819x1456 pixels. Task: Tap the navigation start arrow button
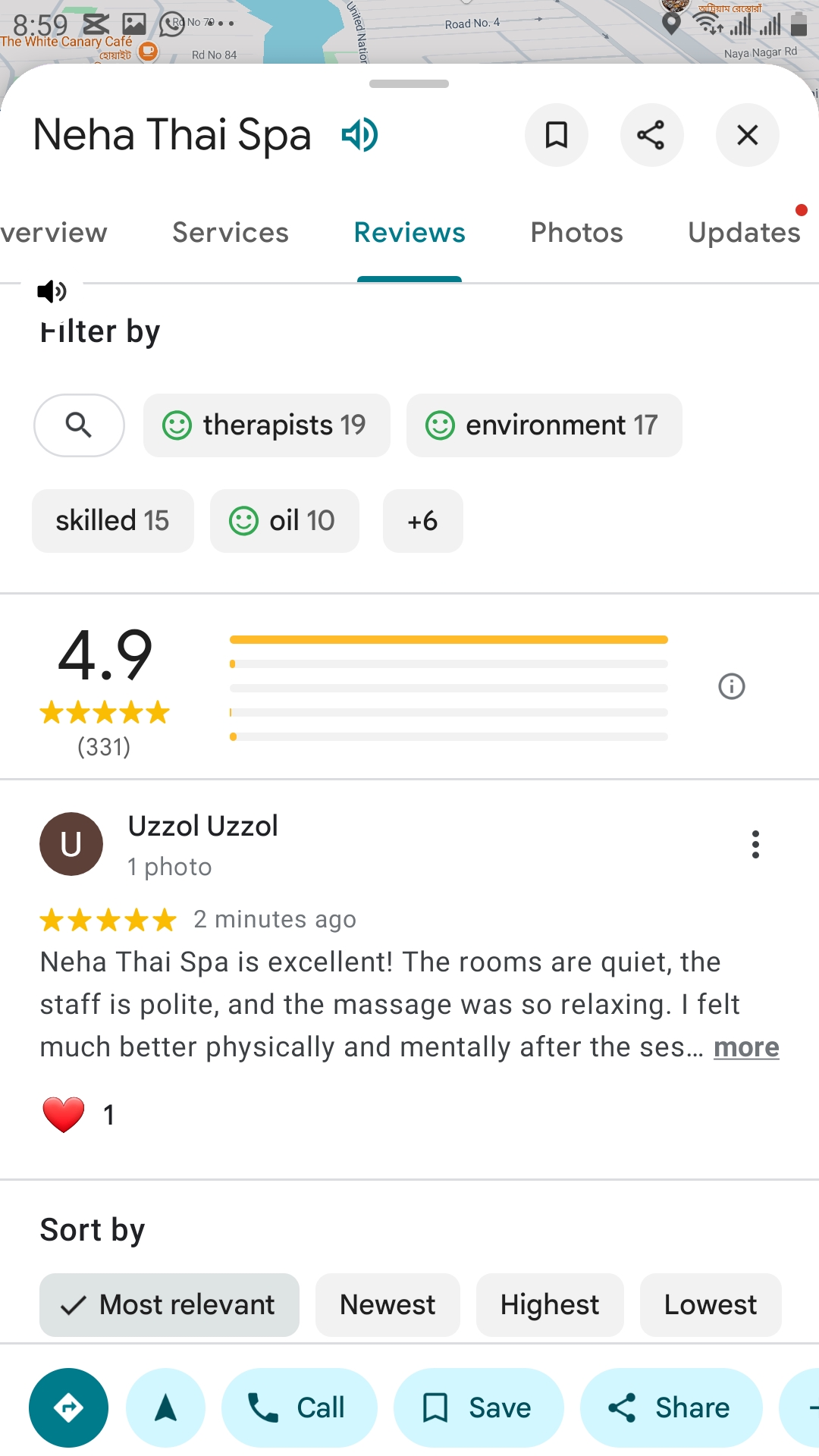(165, 1407)
